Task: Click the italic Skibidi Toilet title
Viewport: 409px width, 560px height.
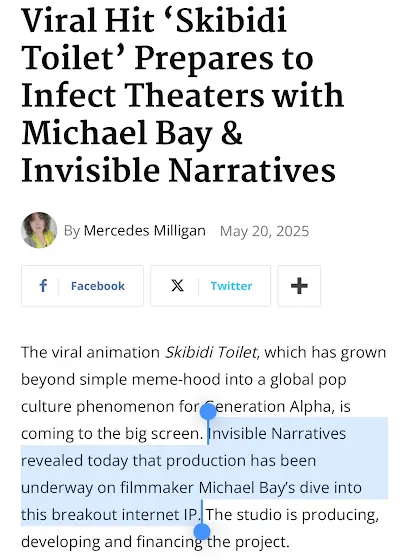Action: [x=211, y=352]
